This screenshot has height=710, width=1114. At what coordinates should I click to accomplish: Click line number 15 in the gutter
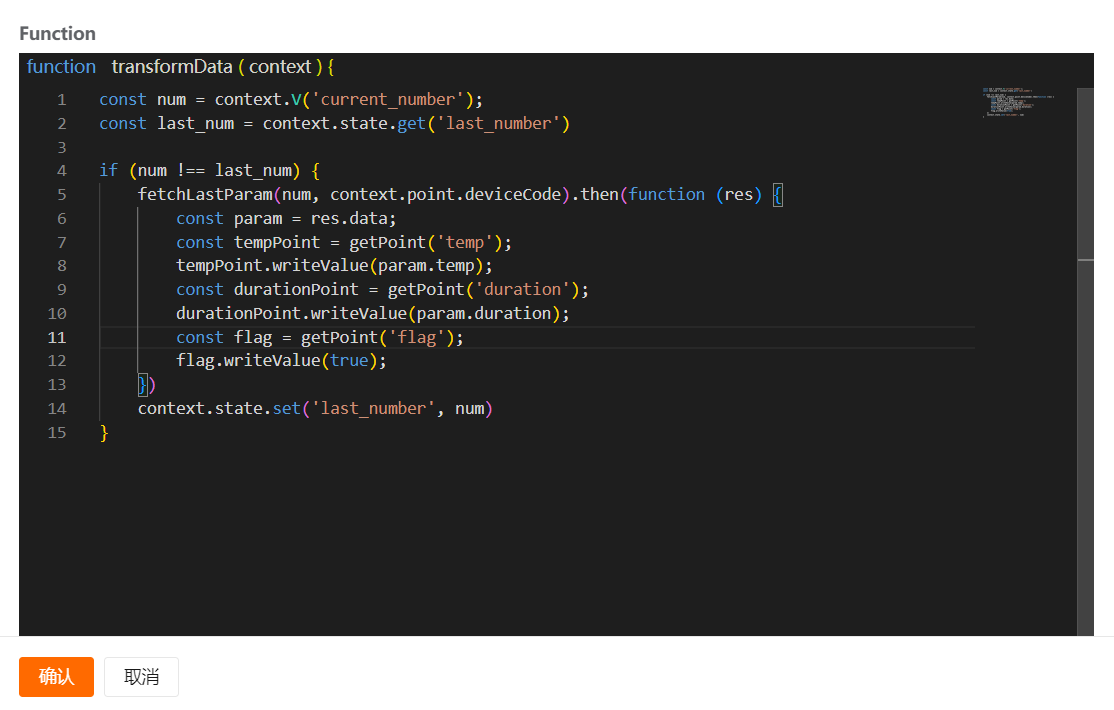[x=57, y=433]
